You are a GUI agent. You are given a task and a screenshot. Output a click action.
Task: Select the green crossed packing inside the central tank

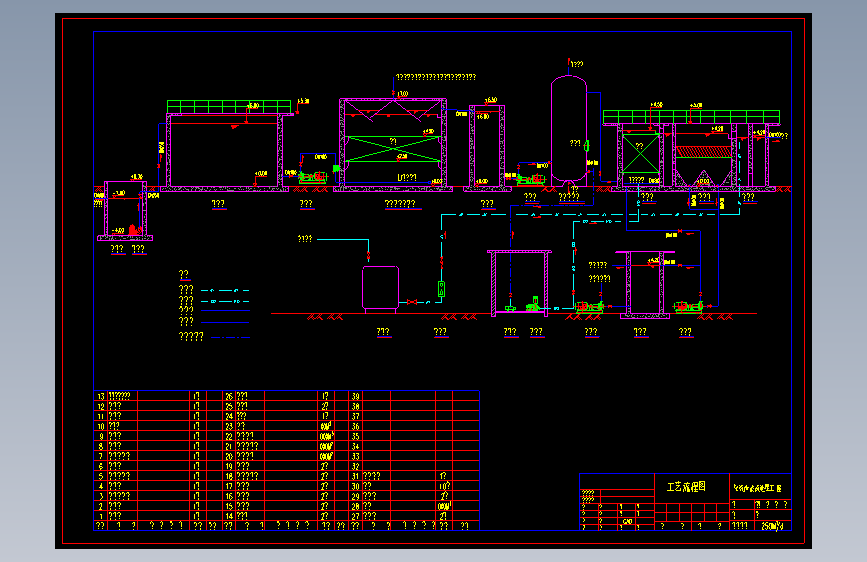click(393, 149)
